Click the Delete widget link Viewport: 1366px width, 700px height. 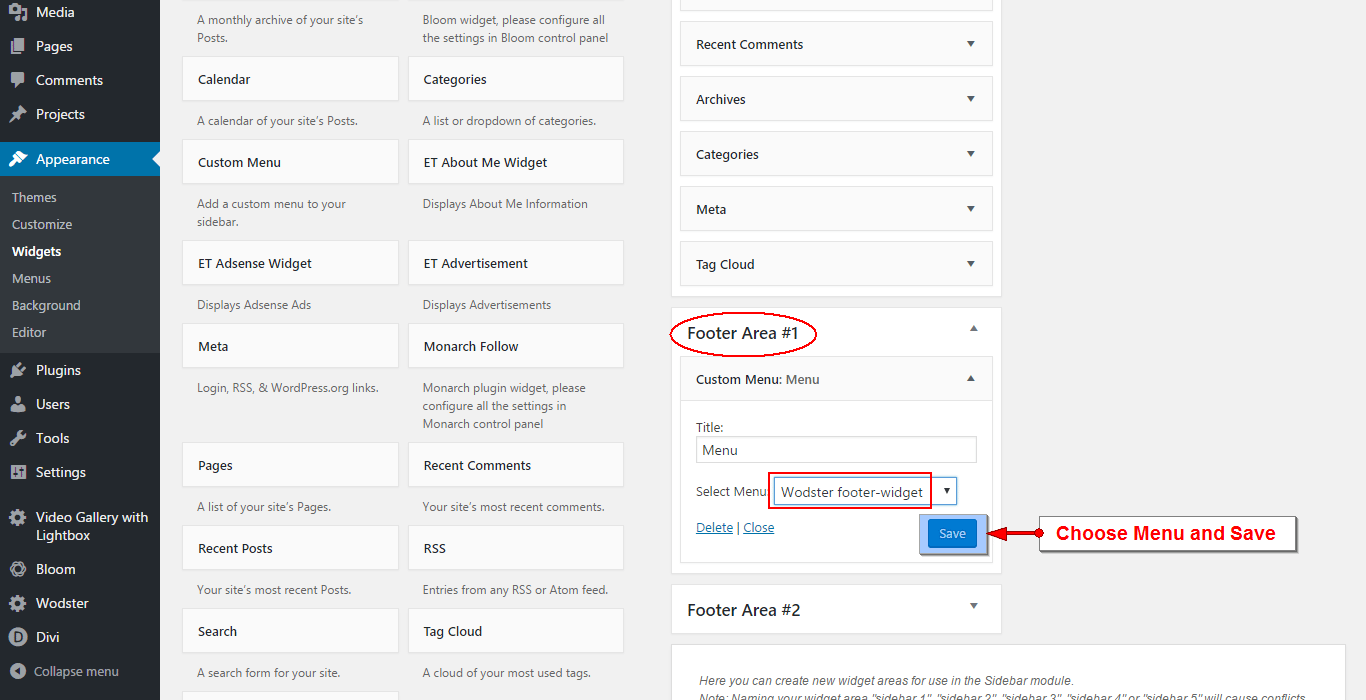[714, 527]
